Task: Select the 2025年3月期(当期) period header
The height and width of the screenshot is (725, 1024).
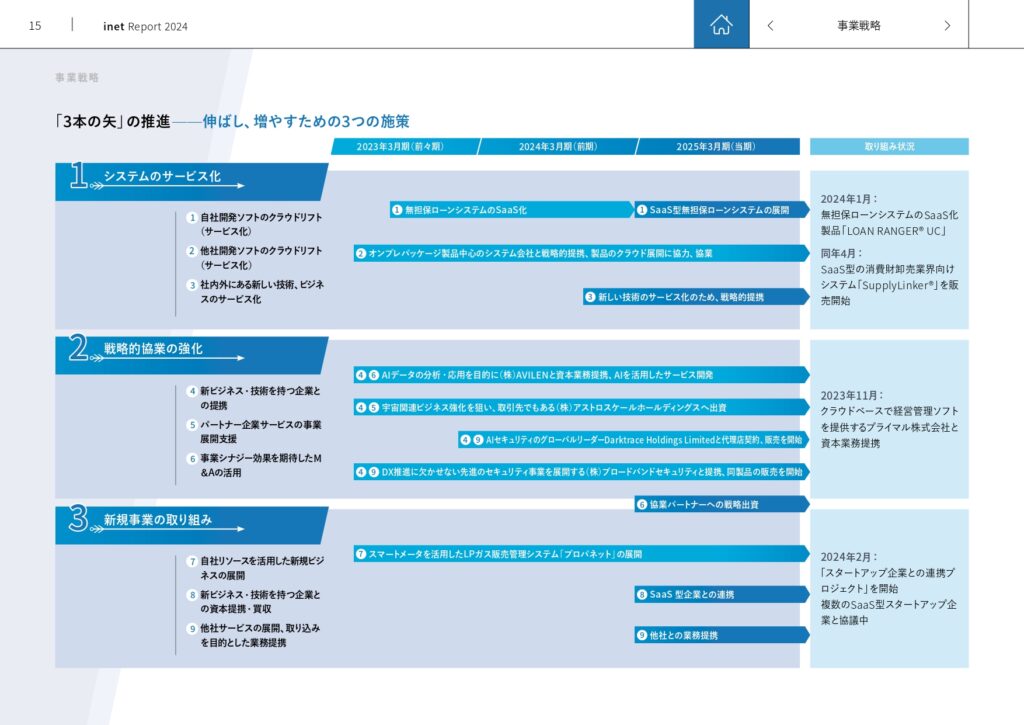Action: point(716,146)
